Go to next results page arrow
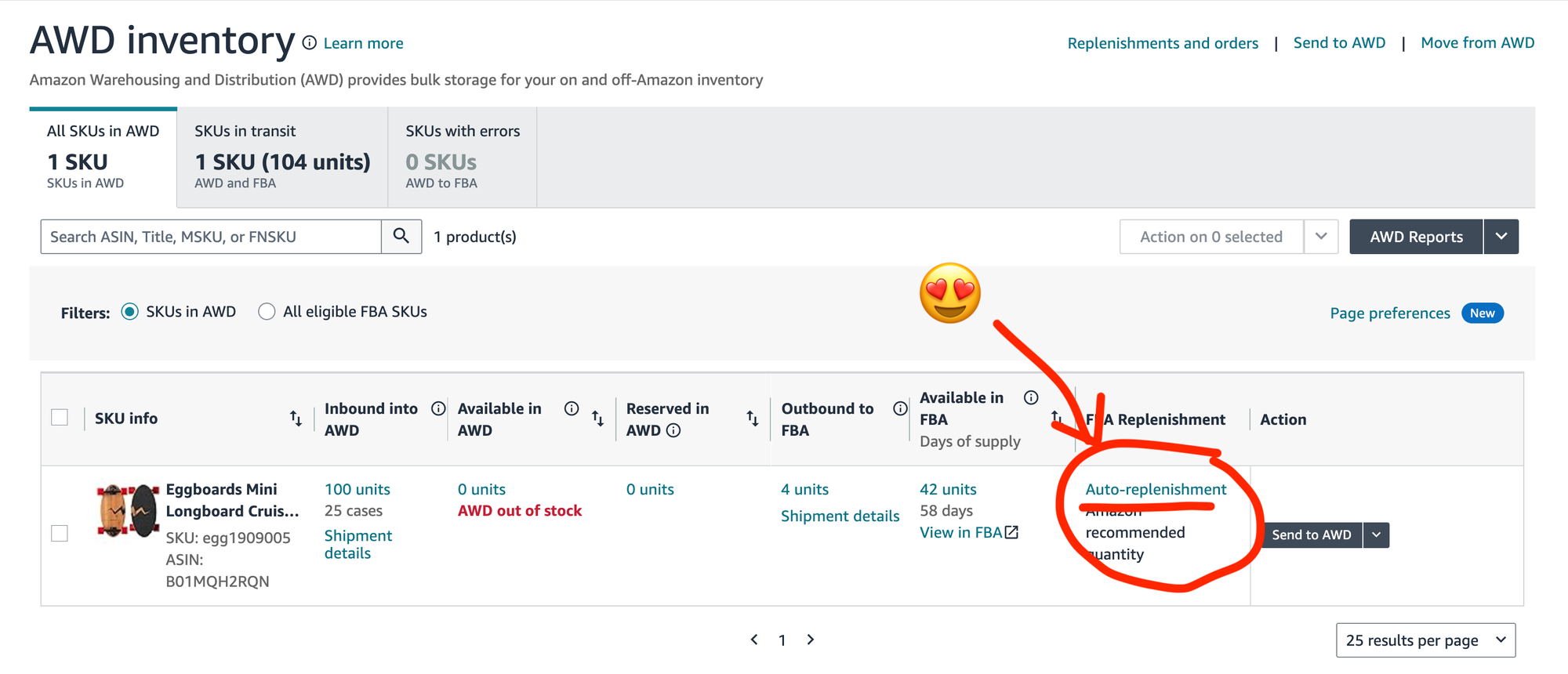The image size is (1568, 674). click(x=811, y=640)
